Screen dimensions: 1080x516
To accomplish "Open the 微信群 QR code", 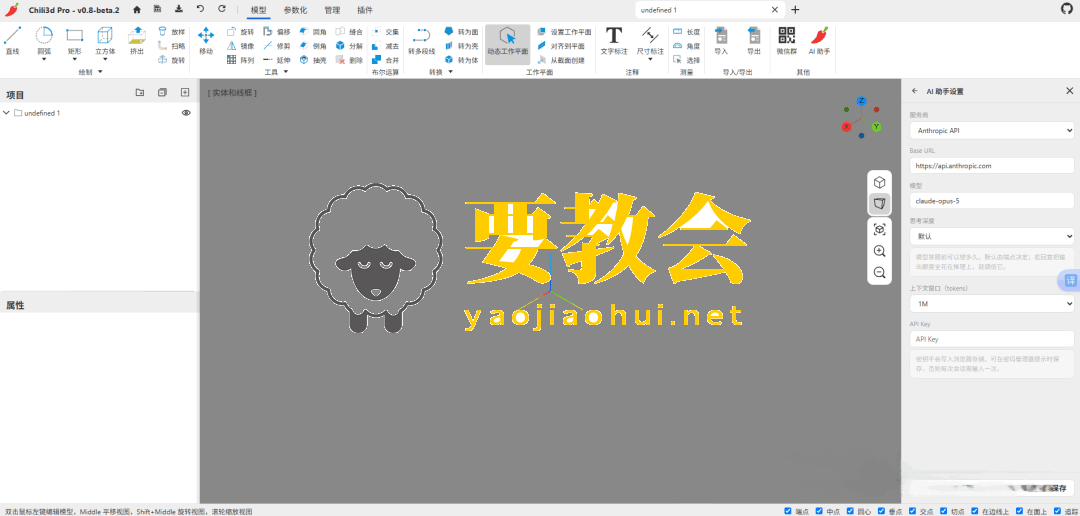I will tap(786, 41).
